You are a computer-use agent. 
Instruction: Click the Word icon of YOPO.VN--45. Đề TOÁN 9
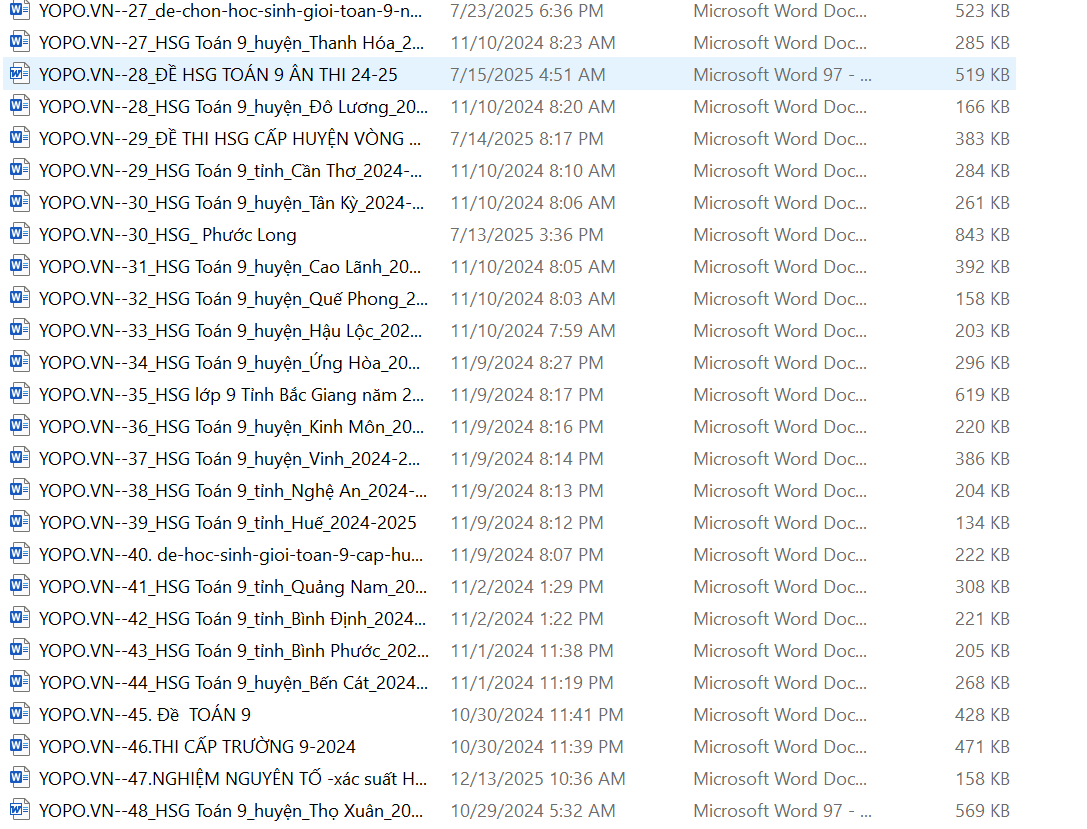19,714
